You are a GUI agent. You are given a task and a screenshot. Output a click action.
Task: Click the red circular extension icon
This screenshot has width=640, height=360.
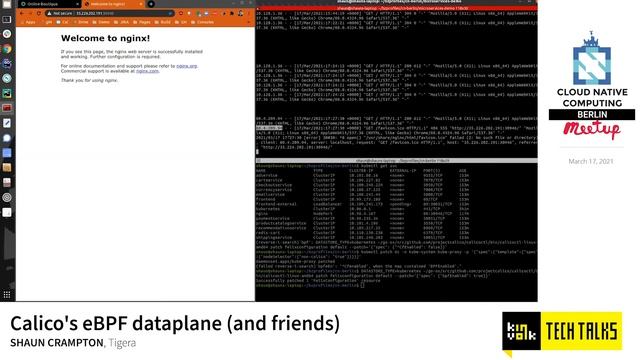click(x=181, y=13)
